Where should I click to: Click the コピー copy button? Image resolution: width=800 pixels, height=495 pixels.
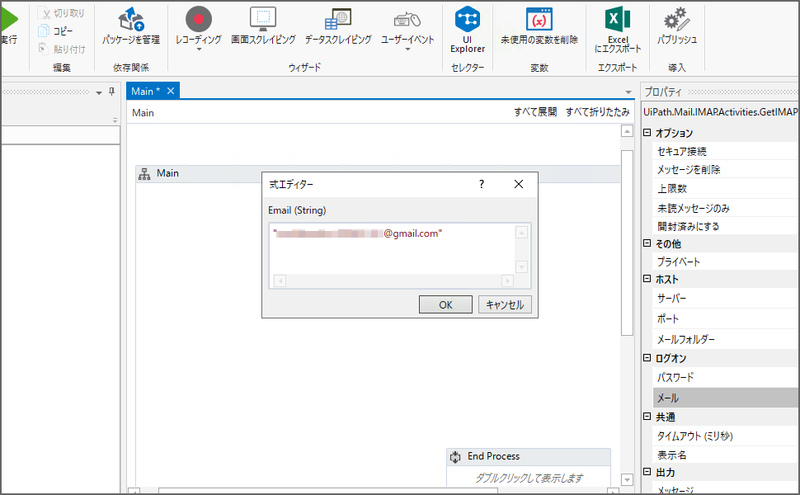click(x=56, y=31)
